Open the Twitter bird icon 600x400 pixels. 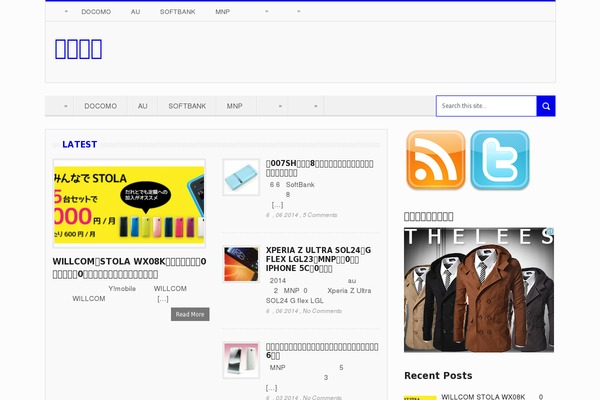point(500,160)
